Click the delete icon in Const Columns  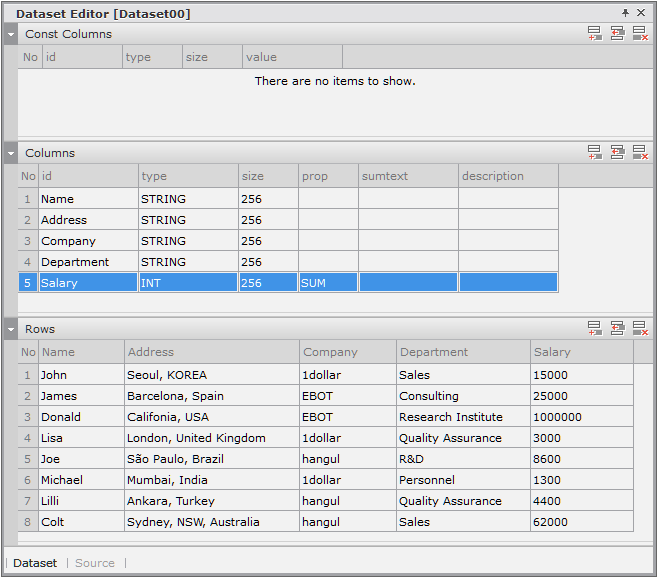pyautogui.click(x=639, y=34)
